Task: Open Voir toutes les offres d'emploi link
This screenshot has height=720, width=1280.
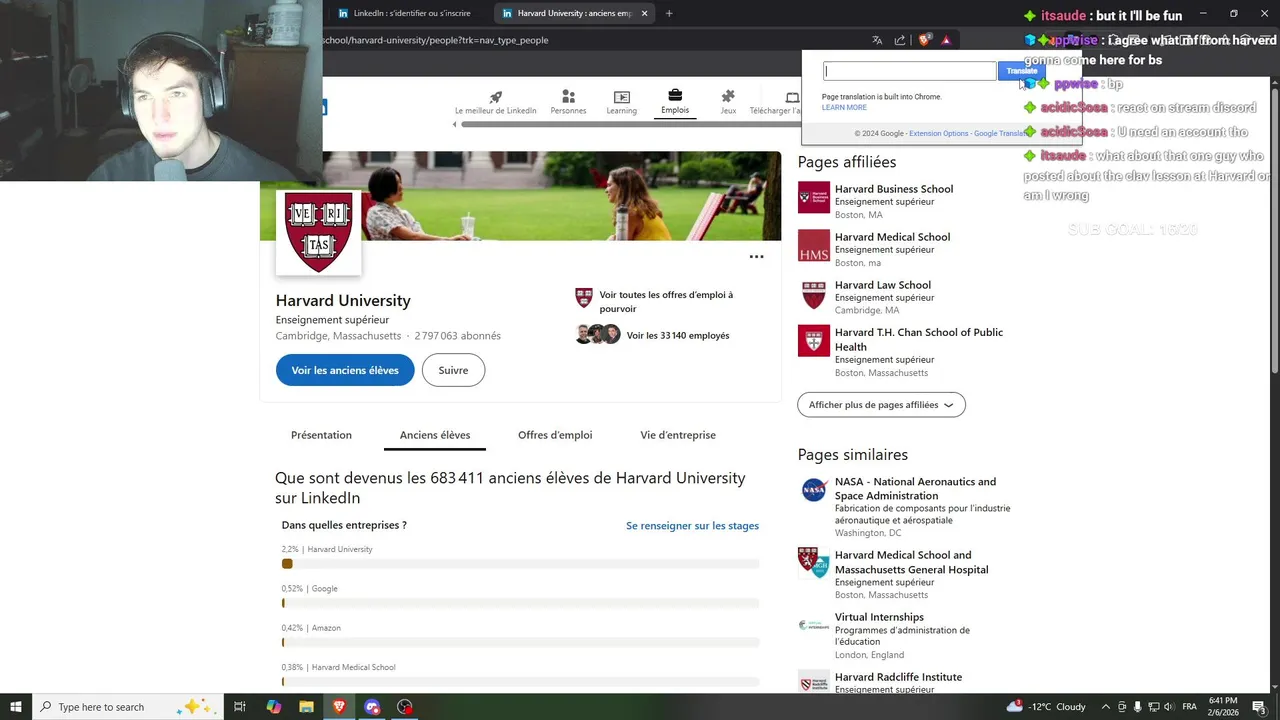Action: coord(666,301)
